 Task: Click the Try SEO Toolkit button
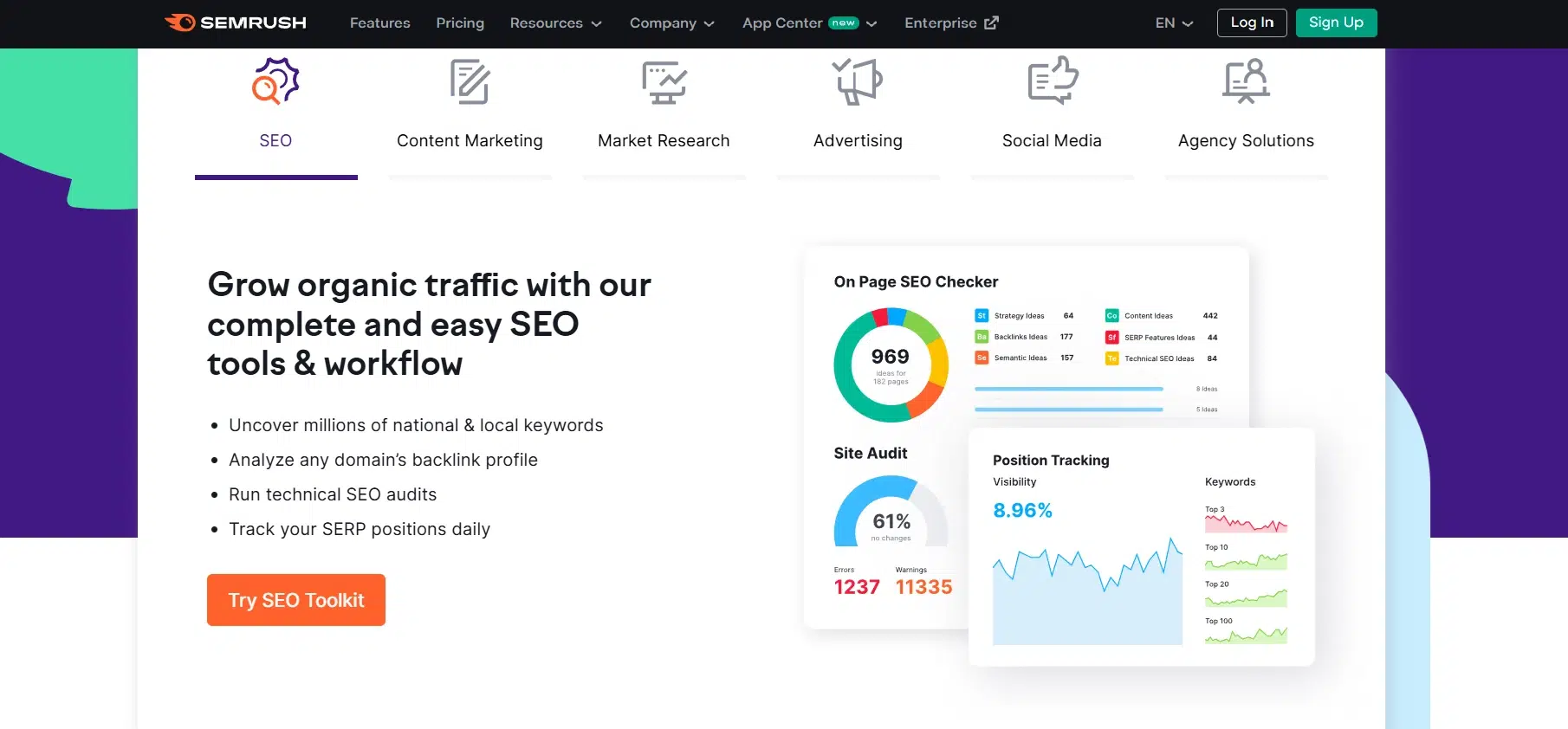pos(296,600)
